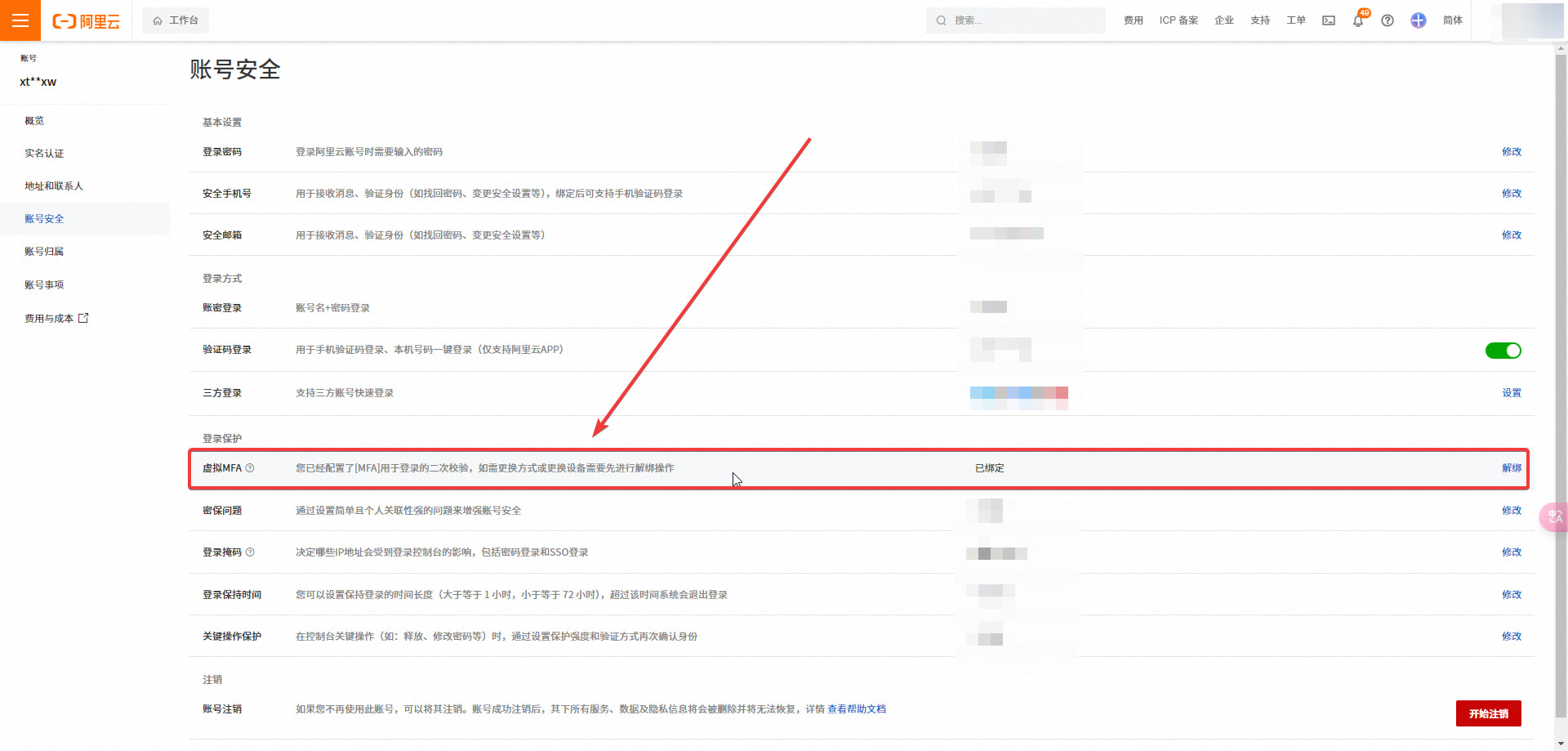
Task: Go to 实名认证 in sidebar
Action: coord(44,154)
